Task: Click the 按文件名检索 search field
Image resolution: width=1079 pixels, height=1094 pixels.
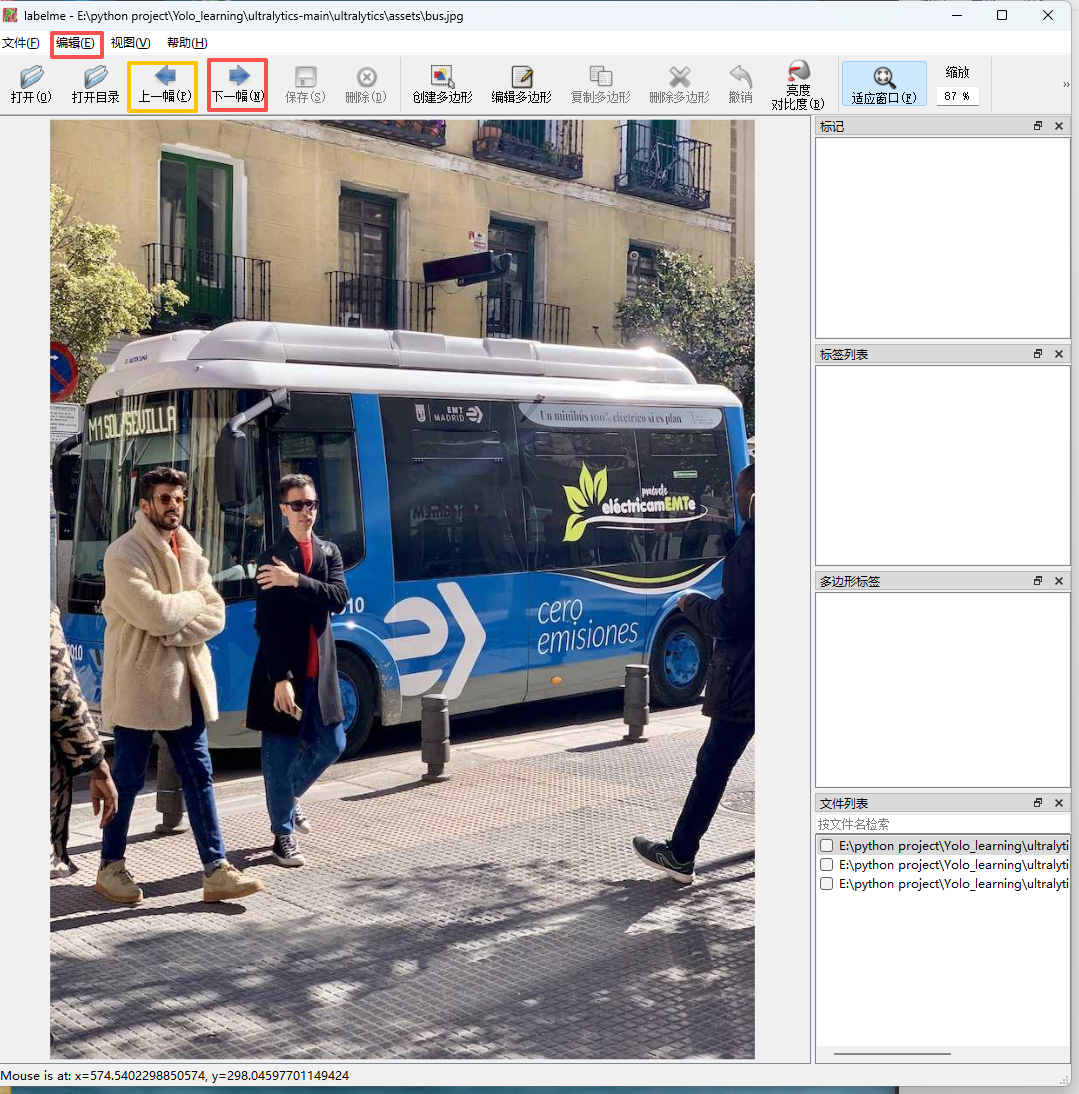Action: pos(942,824)
